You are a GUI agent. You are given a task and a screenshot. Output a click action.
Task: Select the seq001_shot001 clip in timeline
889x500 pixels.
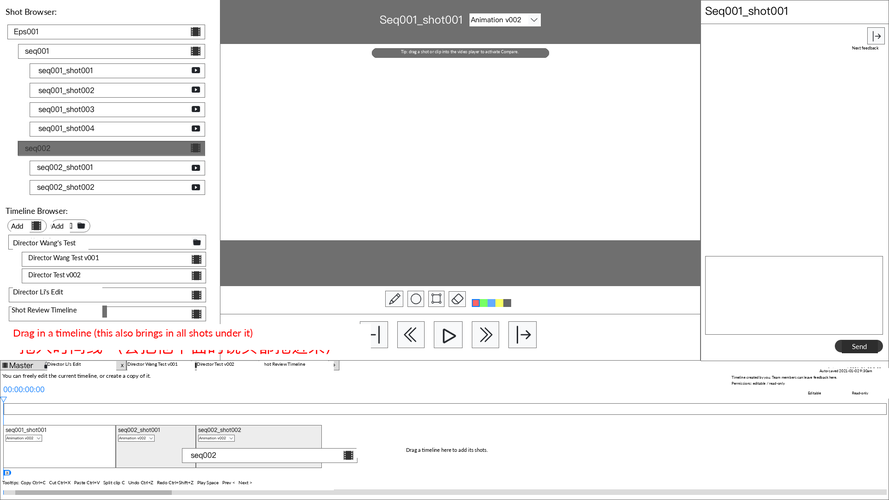tap(60, 447)
